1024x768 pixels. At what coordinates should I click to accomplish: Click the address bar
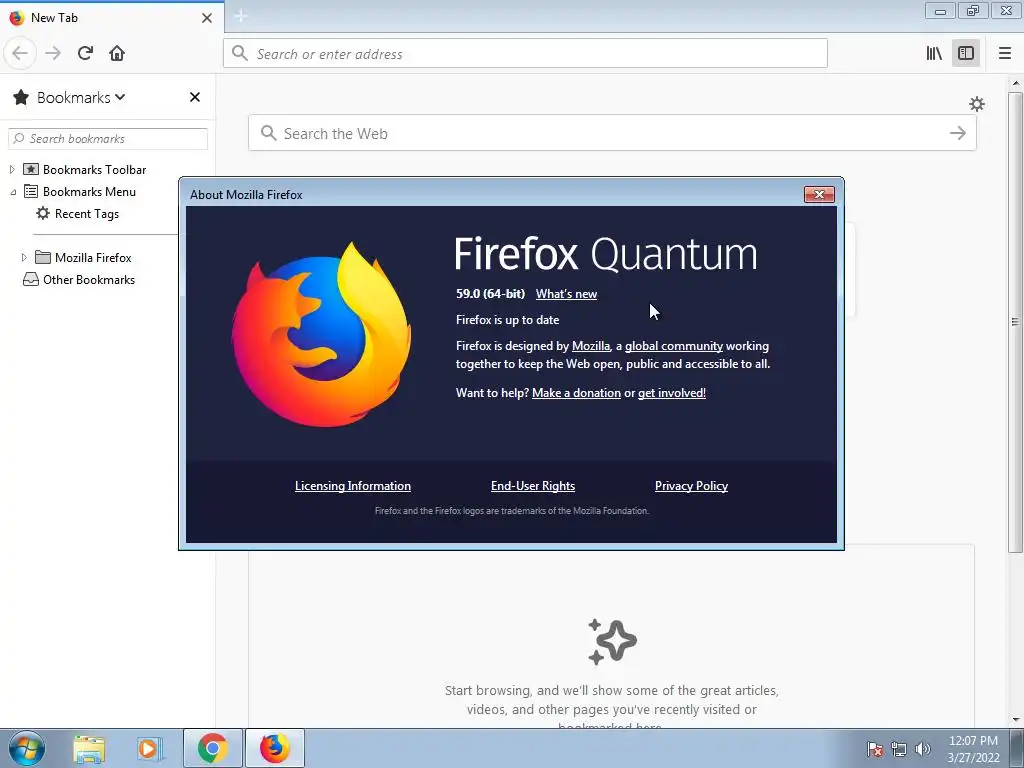pyautogui.click(x=525, y=54)
